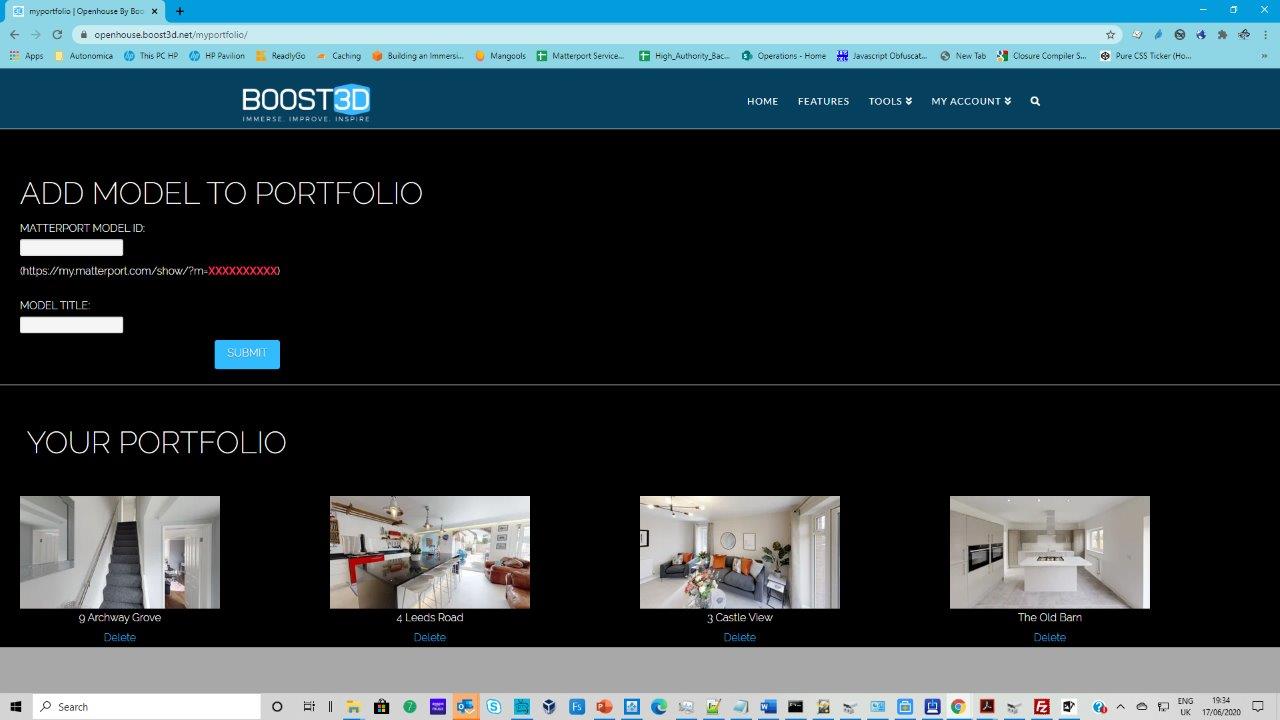Image resolution: width=1280 pixels, height=720 pixels.
Task: Show more bookmarks via the overflow chevron
Action: pos(1265,56)
